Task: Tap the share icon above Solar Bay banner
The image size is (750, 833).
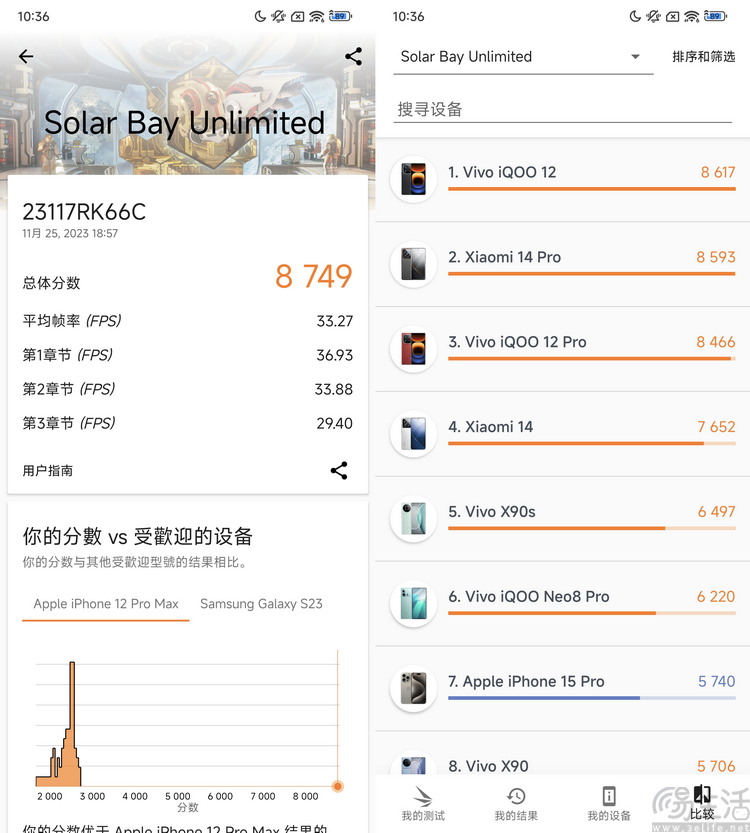Action: [353, 56]
